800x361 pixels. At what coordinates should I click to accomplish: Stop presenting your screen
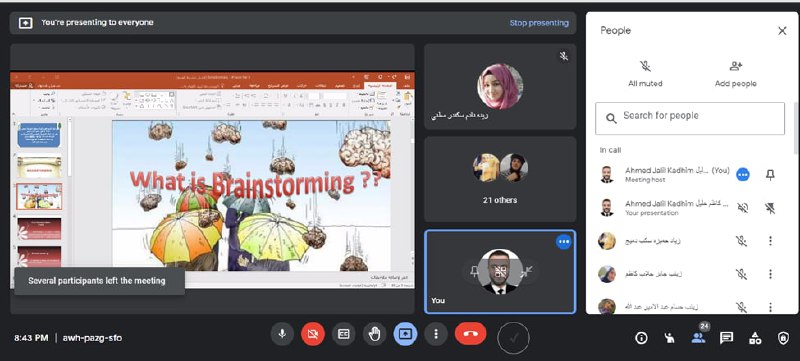click(539, 23)
